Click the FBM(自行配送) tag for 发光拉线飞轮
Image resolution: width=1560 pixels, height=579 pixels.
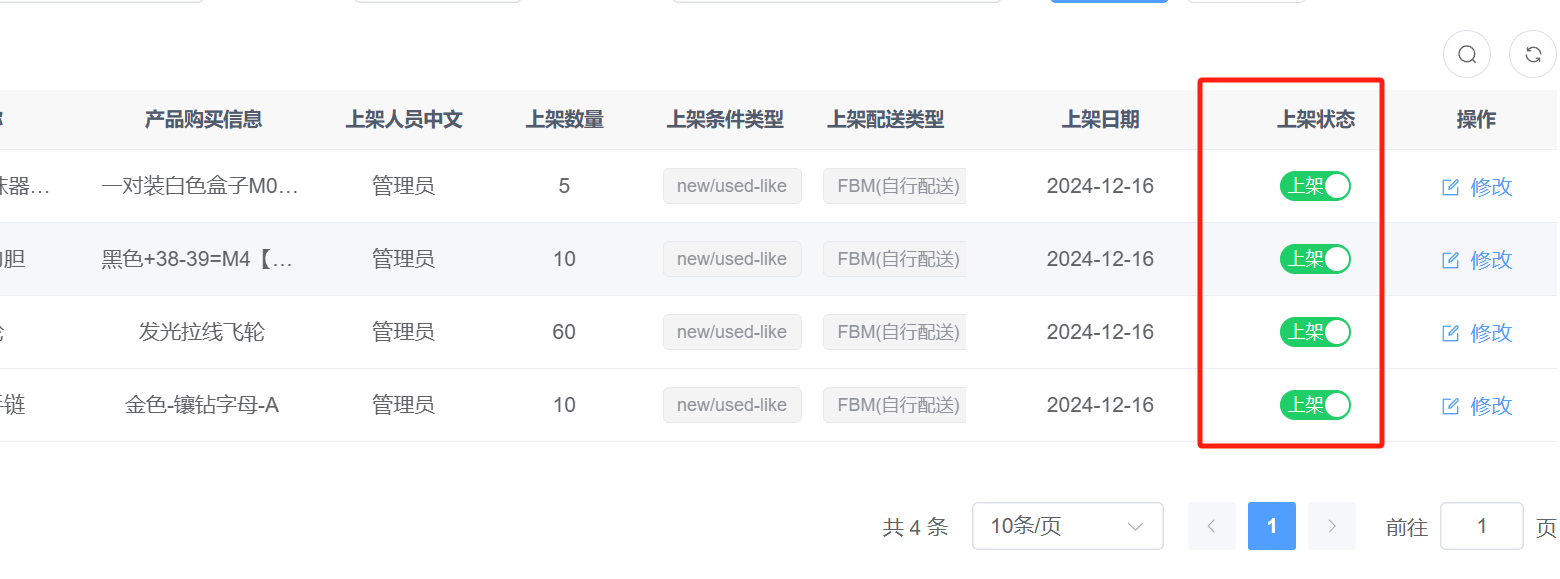point(894,332)
